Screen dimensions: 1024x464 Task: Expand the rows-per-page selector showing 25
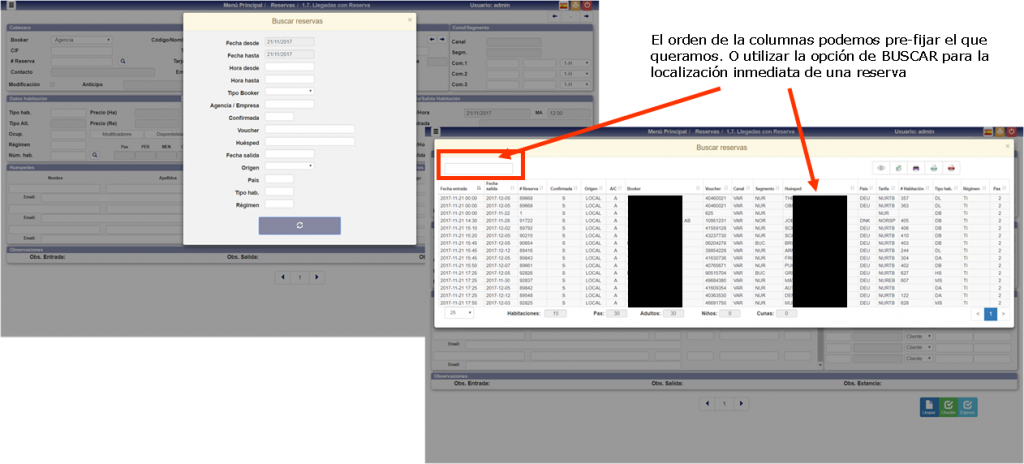pyautogui.click(x=461, y=313)
